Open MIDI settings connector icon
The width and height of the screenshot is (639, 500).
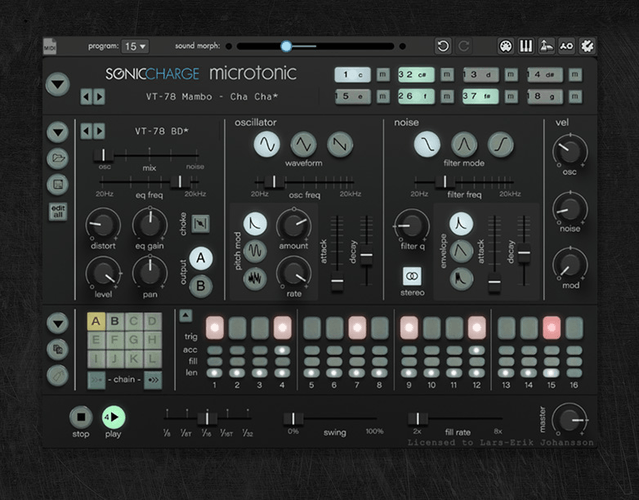pos(506,46)
